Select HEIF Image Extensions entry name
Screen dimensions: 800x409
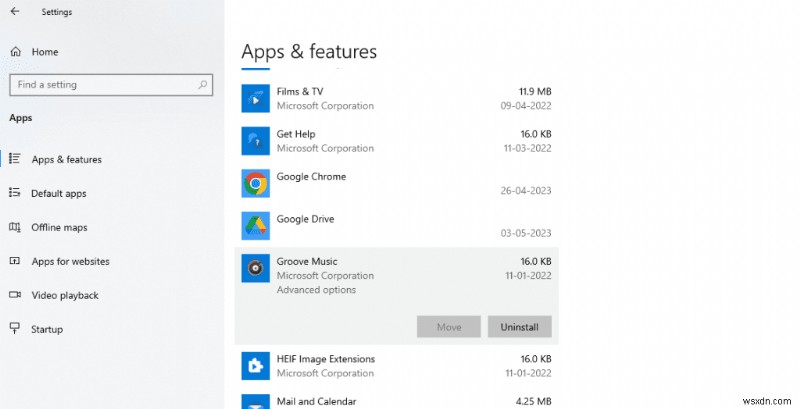coord(326,359)
